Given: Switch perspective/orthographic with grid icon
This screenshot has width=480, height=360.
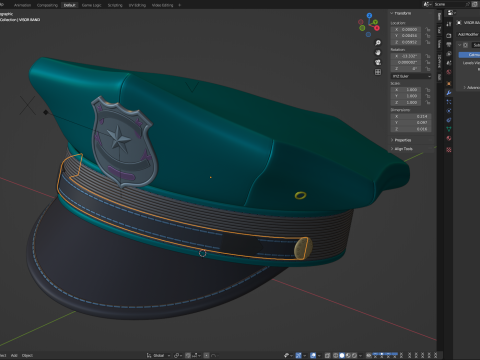Looking at the screenshot, I should (x=378, y=72).
